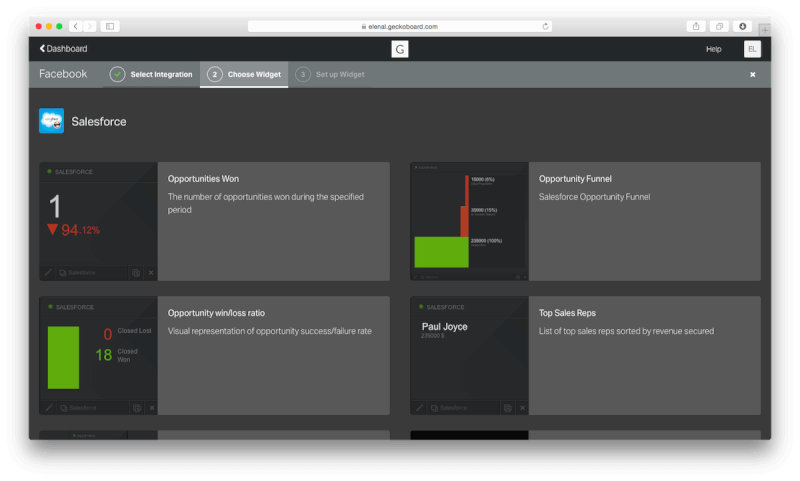Go back to Dashboard
The height and width of the screenshot is (481, 800).
[x=63, y=49]
